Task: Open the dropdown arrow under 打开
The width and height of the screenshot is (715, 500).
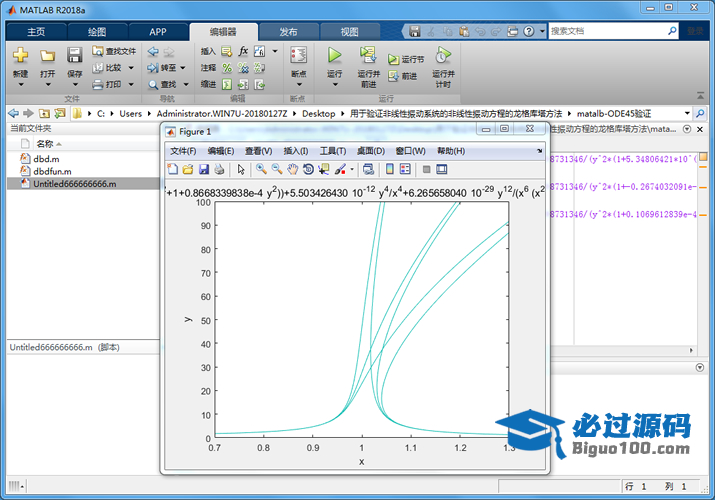Action: (x=47, y=85)
